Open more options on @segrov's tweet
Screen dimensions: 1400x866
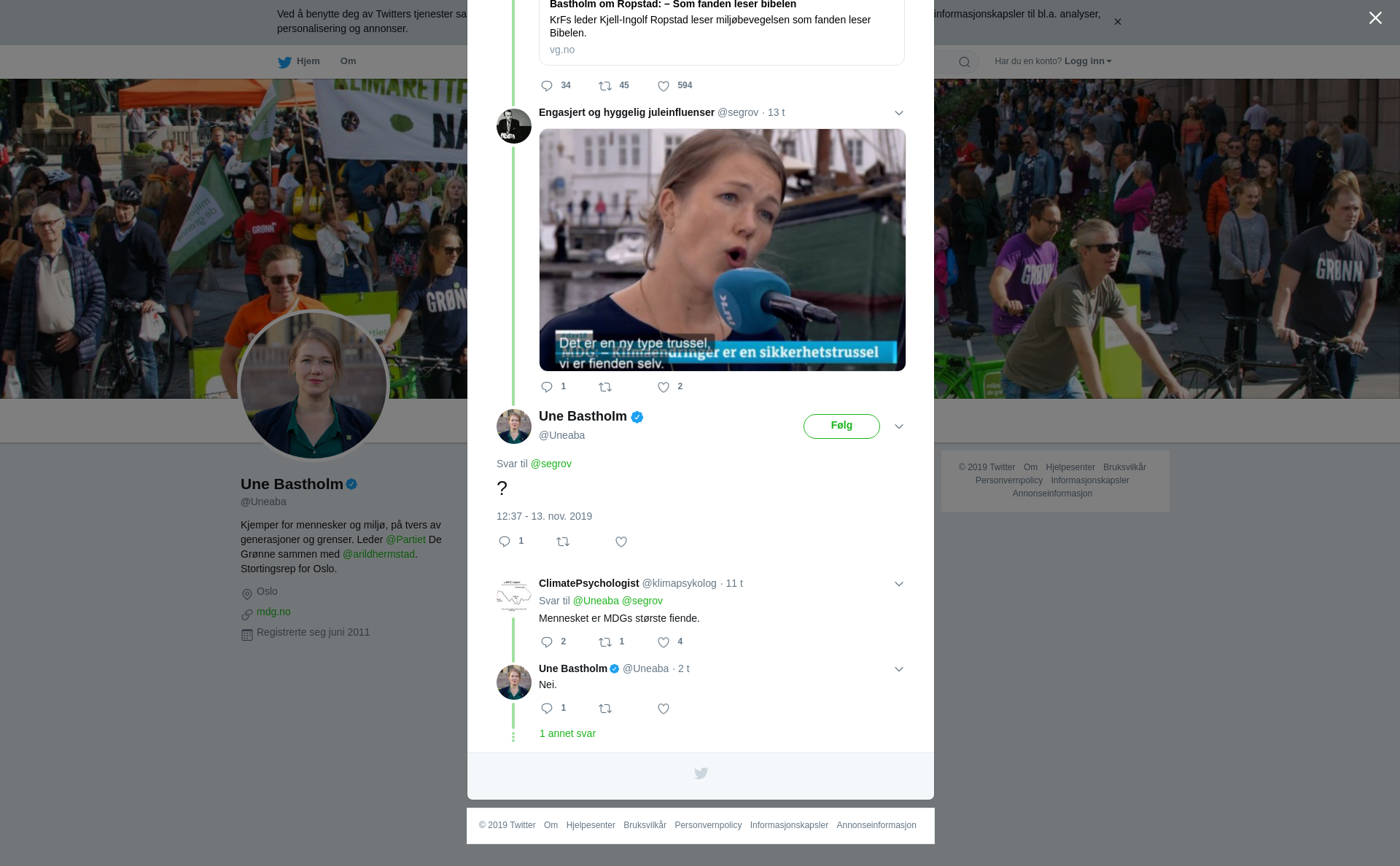[x=899, y=113]
